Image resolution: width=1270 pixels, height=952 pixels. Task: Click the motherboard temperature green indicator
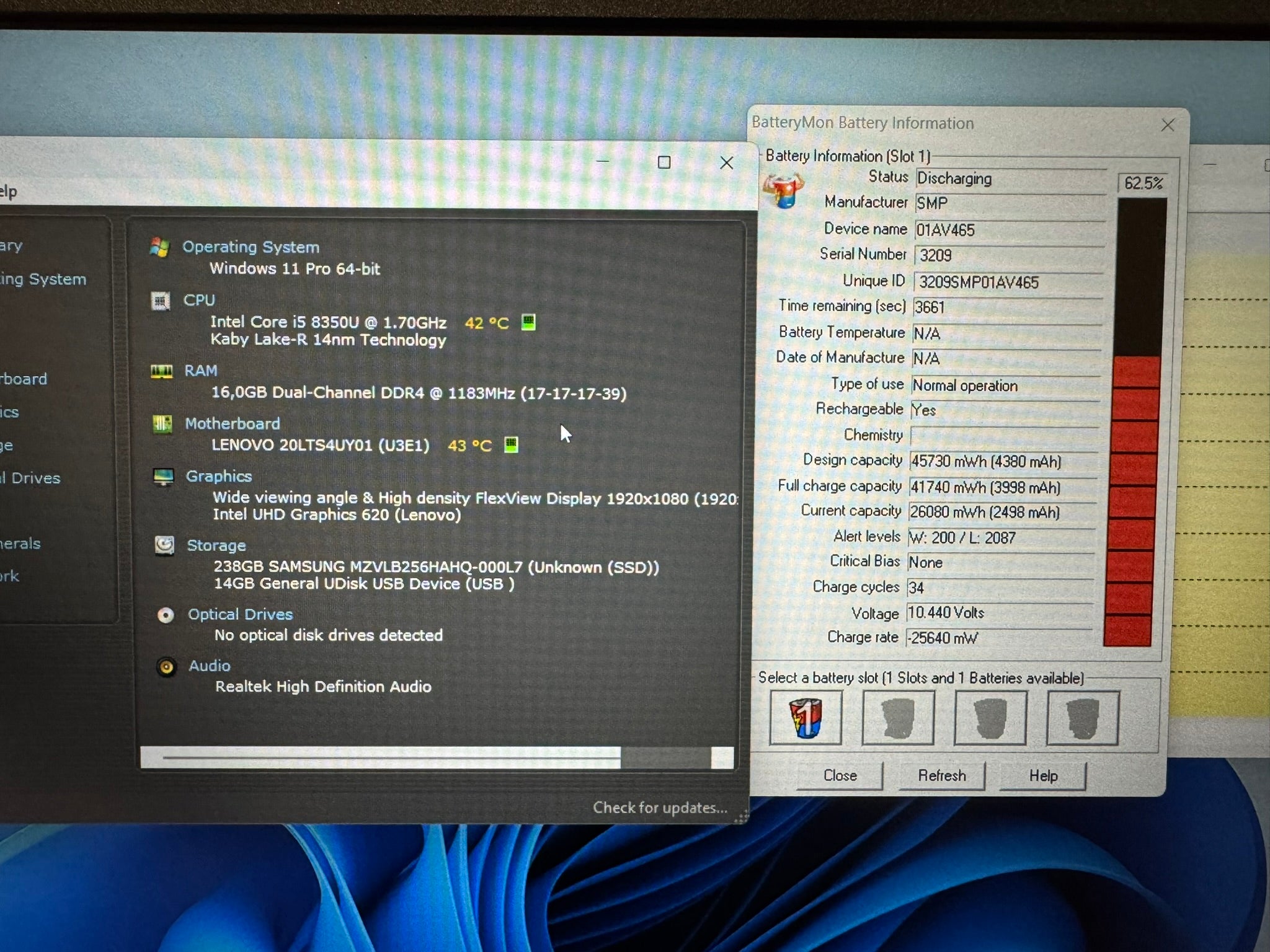[511, 444]
